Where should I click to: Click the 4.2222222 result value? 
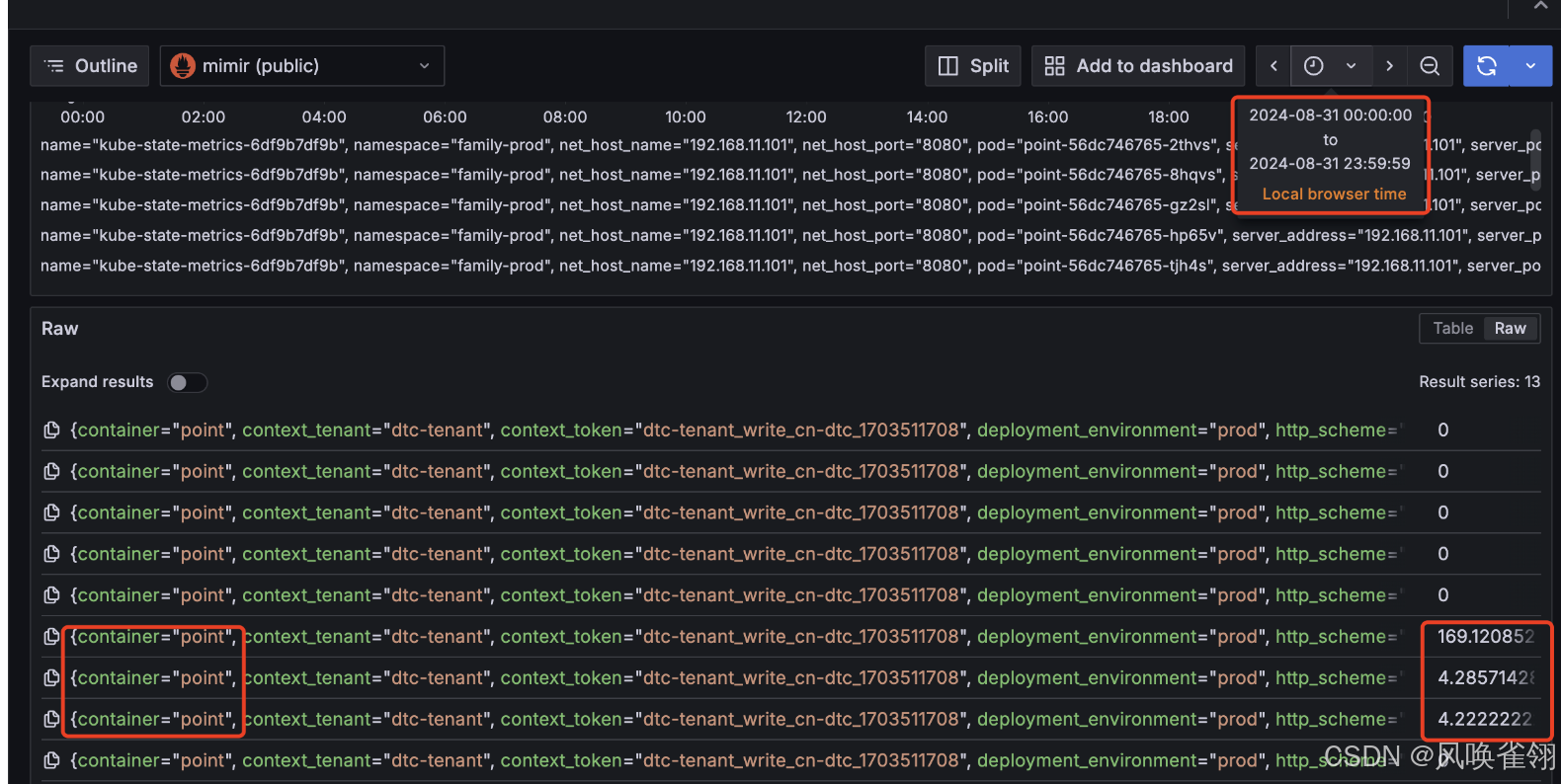[1485, 720]
